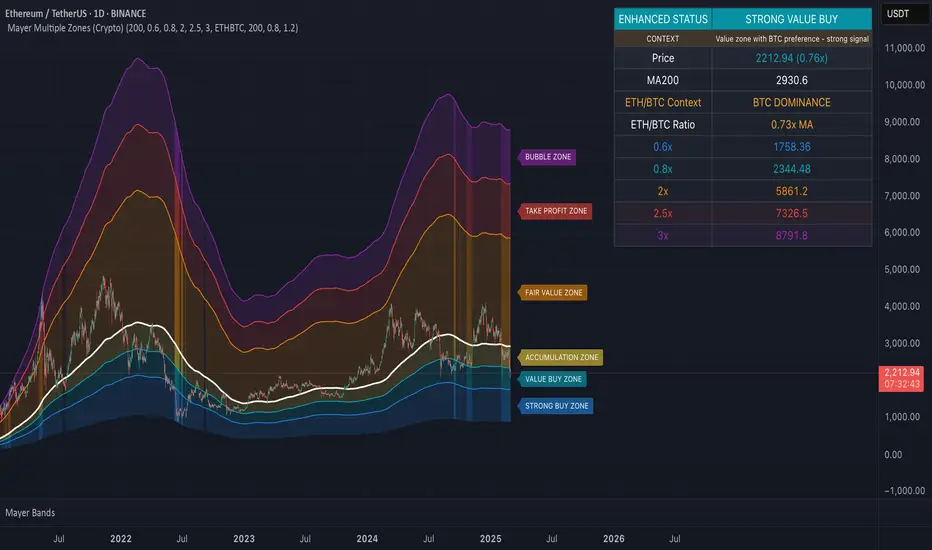
Task: Click the 11,000.00 price axis label
Action: (904, 48)
